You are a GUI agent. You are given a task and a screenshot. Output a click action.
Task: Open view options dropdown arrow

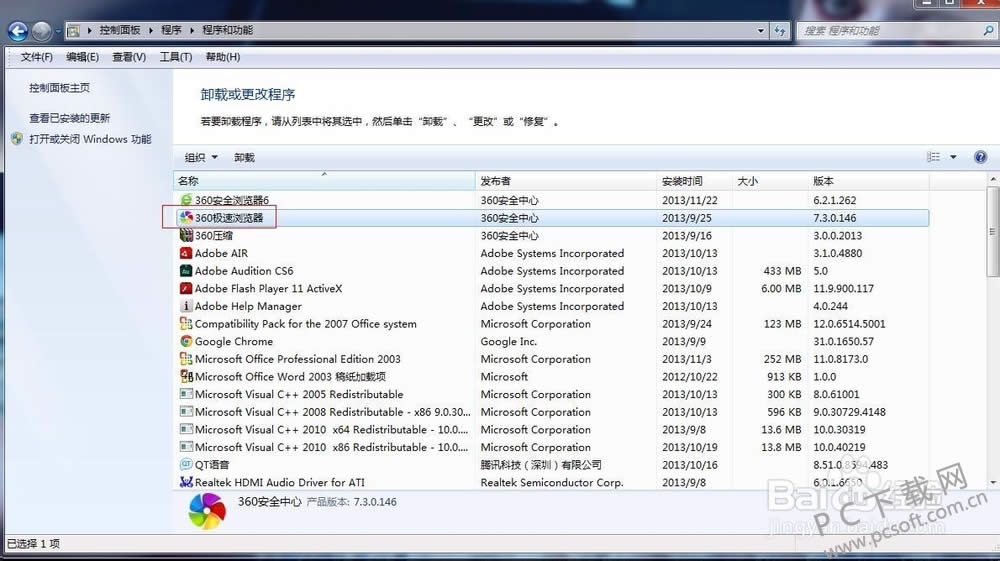(x=953, y=157)
